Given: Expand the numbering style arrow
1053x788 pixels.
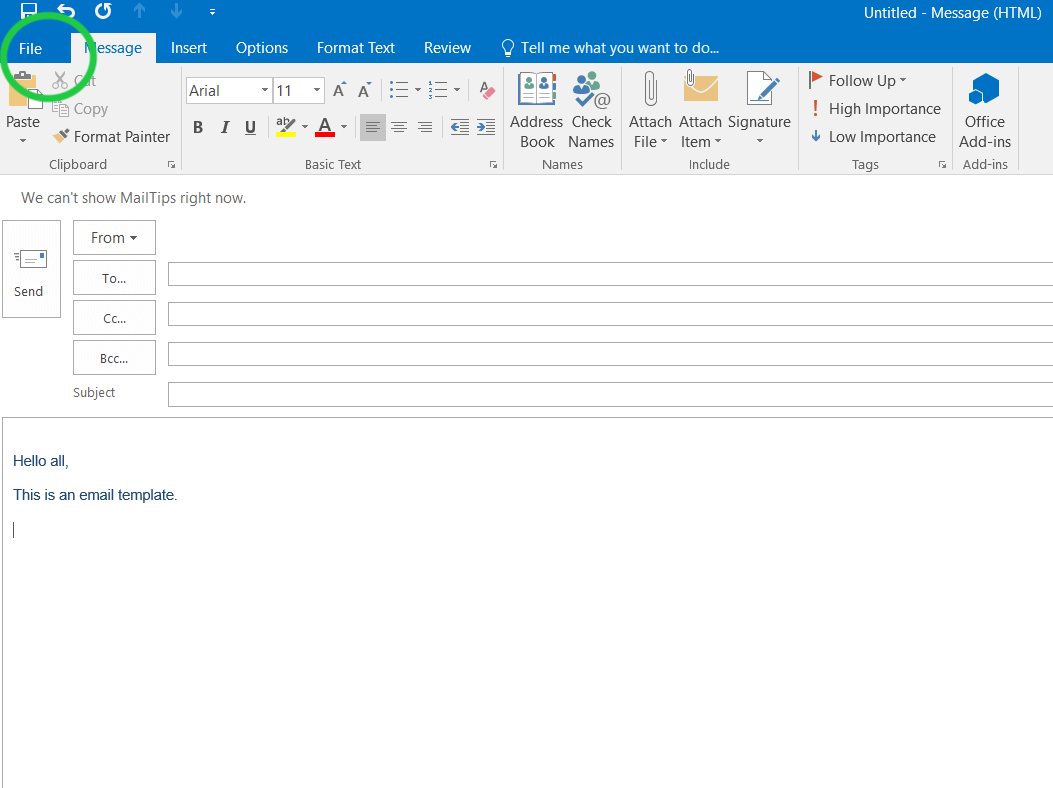Looking at the screenshot, I should [457, 90].
